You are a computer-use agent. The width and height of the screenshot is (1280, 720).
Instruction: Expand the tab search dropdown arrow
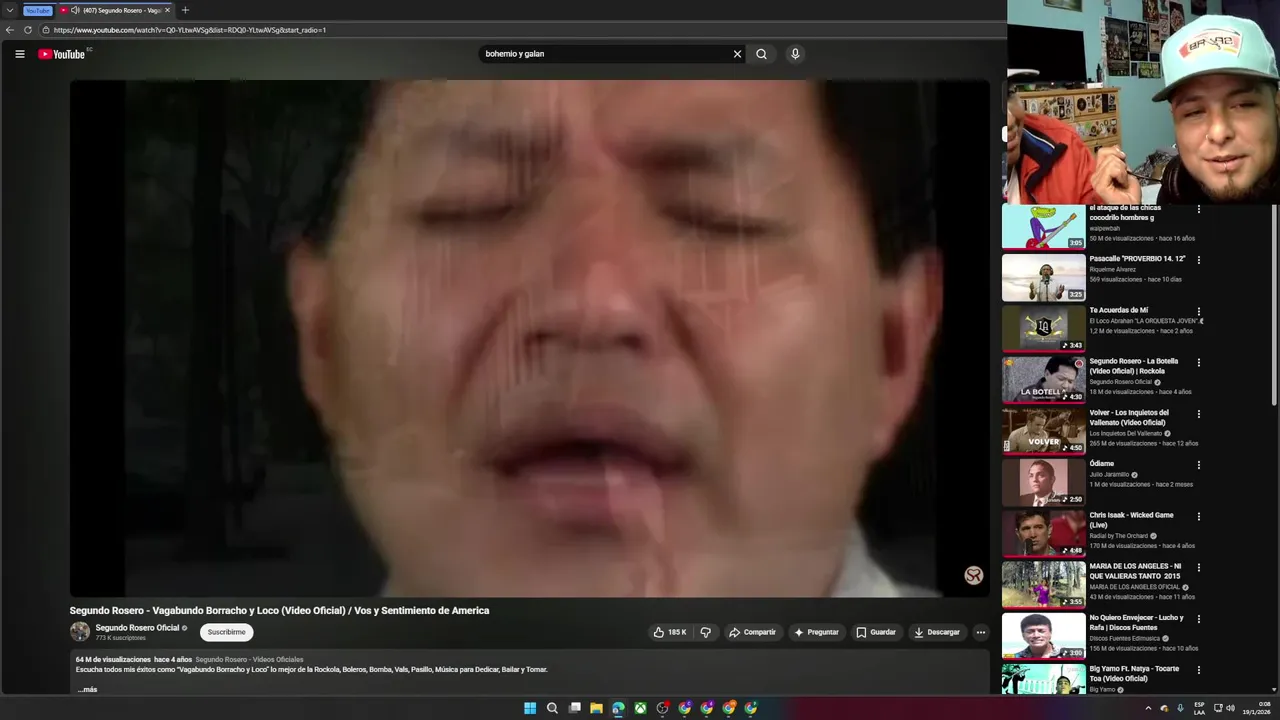coord(9,10)
